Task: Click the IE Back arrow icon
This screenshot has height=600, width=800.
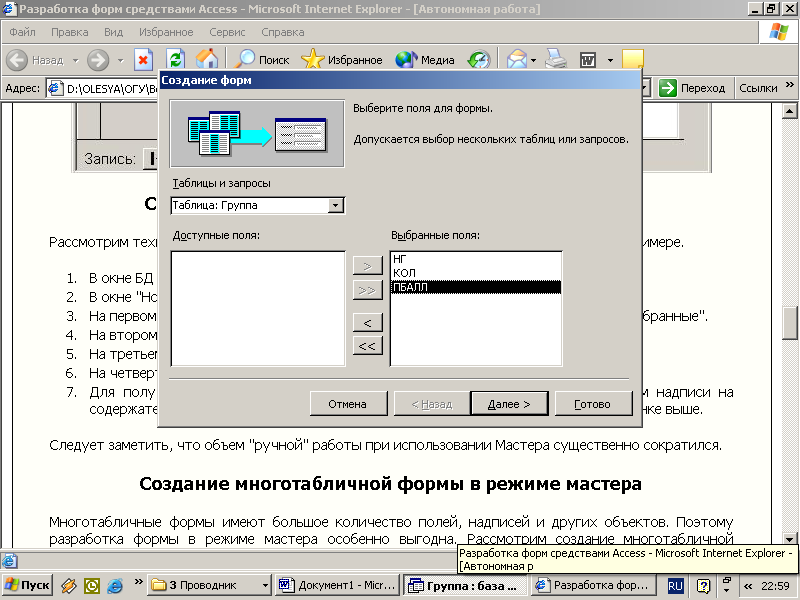Action: coord(17,60)
